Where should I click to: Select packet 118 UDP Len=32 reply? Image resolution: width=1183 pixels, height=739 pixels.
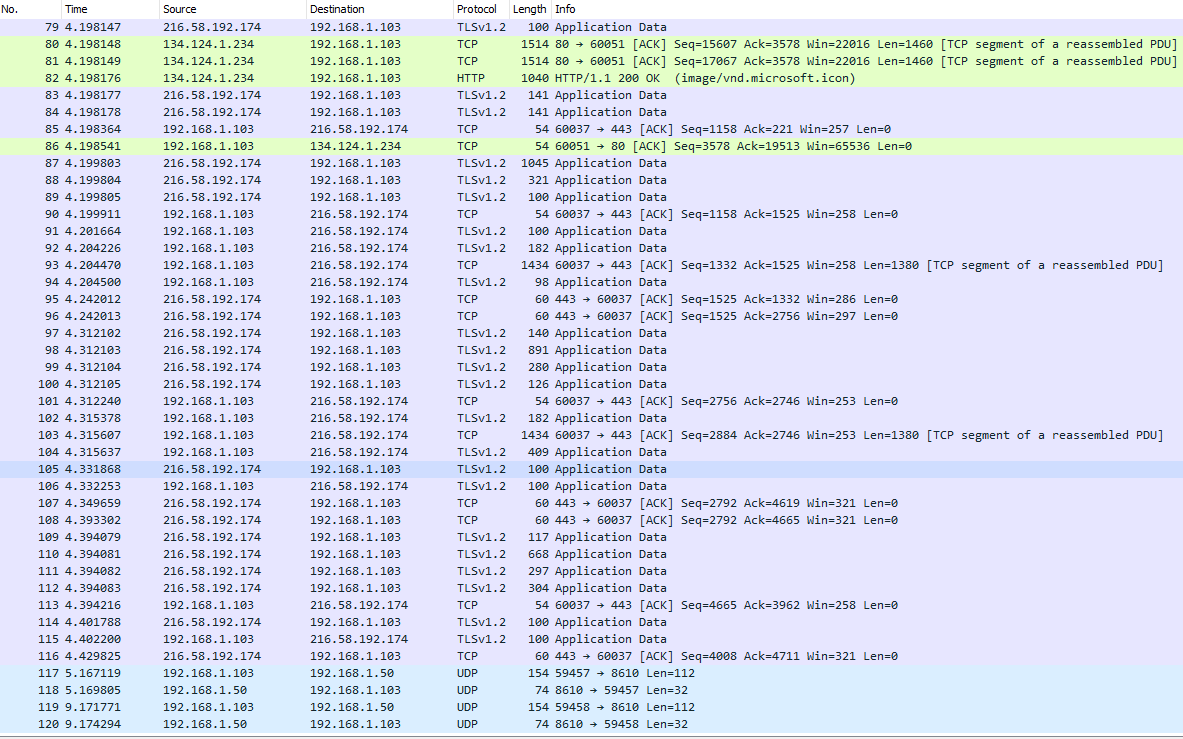point(400,690)
